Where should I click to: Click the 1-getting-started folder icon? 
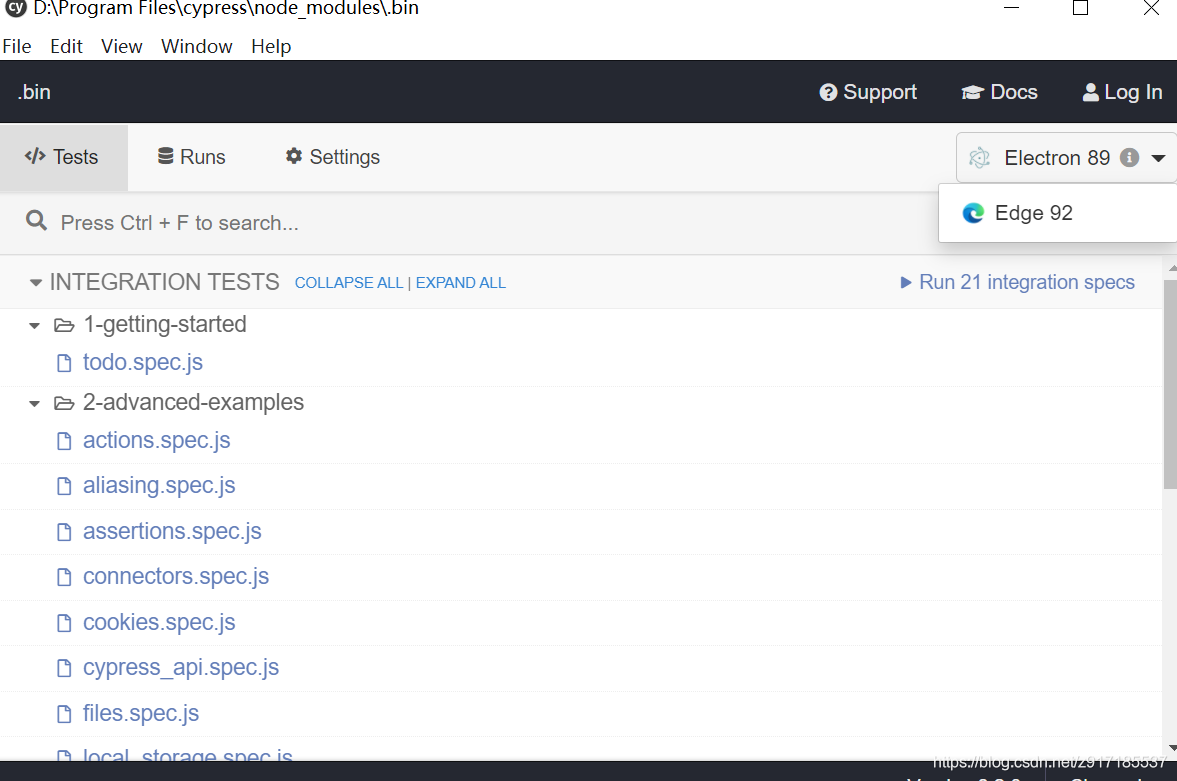[x=64, y=325]
